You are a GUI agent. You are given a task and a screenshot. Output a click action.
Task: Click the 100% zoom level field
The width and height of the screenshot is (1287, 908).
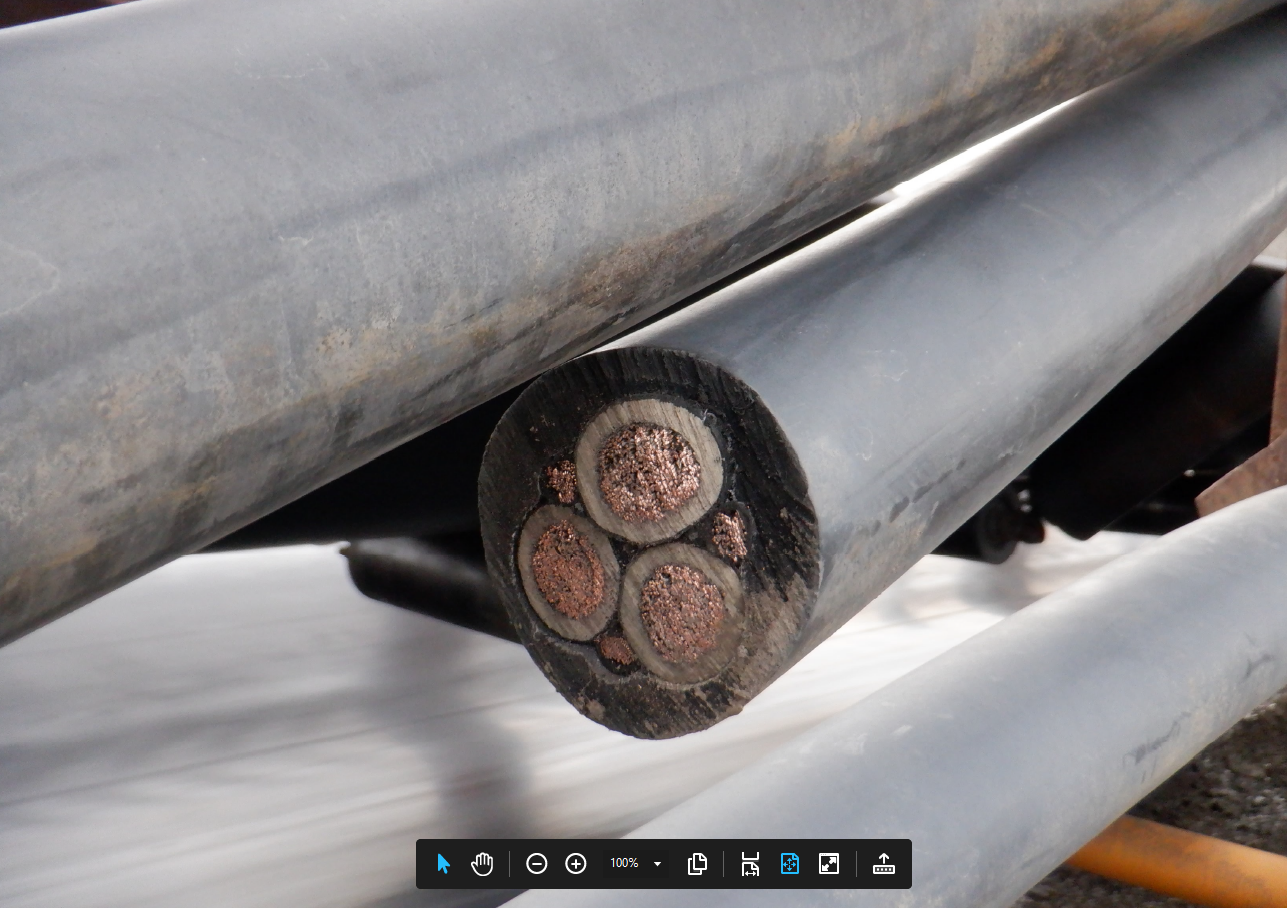click(x=624, y=863)
